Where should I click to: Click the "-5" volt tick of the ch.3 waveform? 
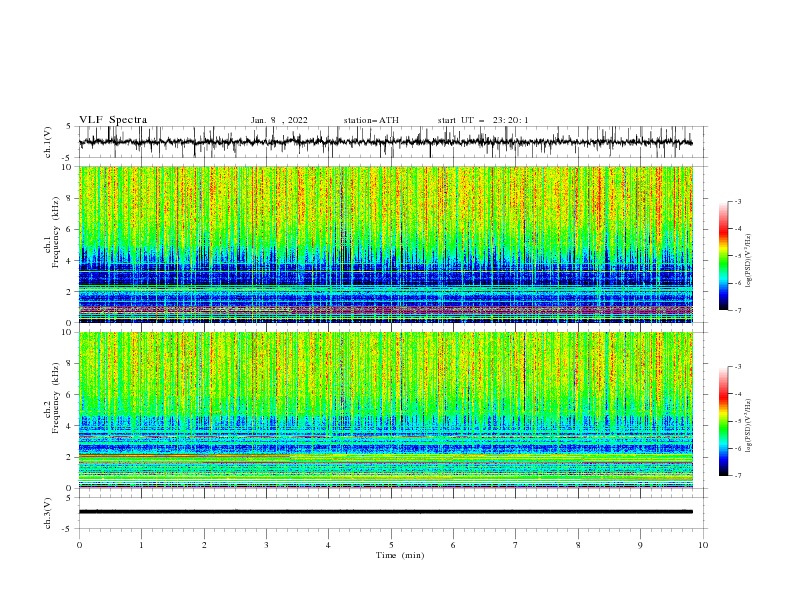(68, 529)
